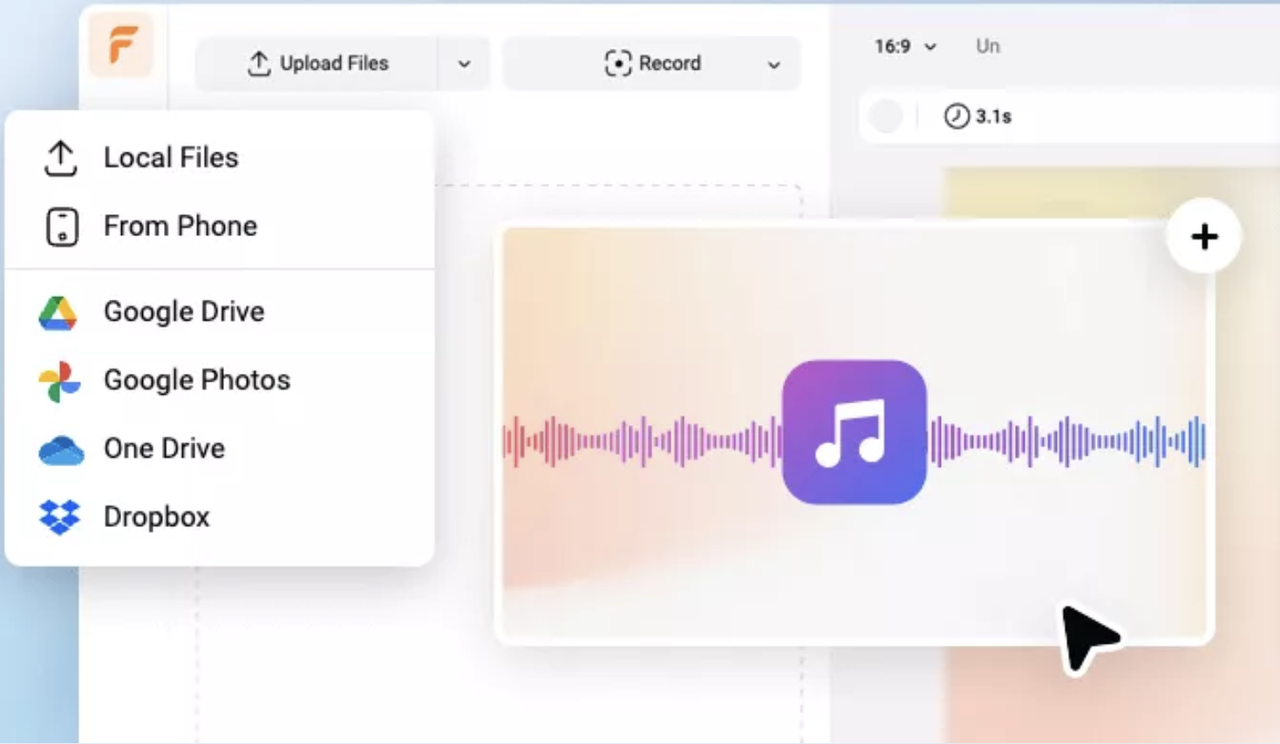This screenshot has height=744, width=1280.
Task: Click the purple music note icon on canvas
Action: (x=854, y=432)
